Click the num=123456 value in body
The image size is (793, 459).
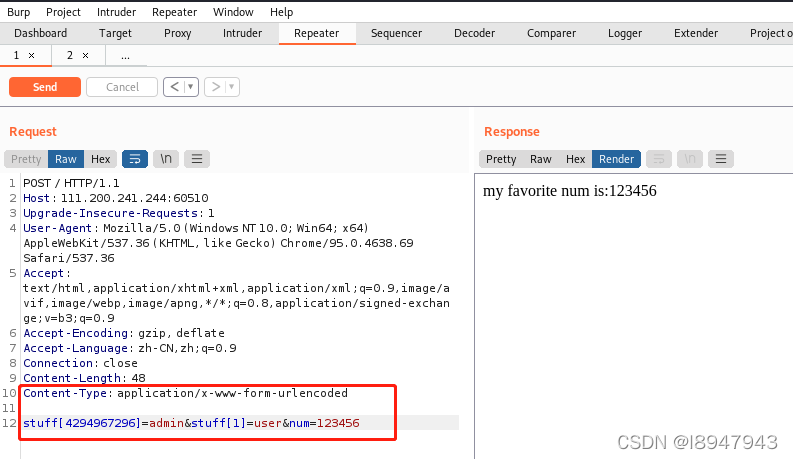(324, 423)
